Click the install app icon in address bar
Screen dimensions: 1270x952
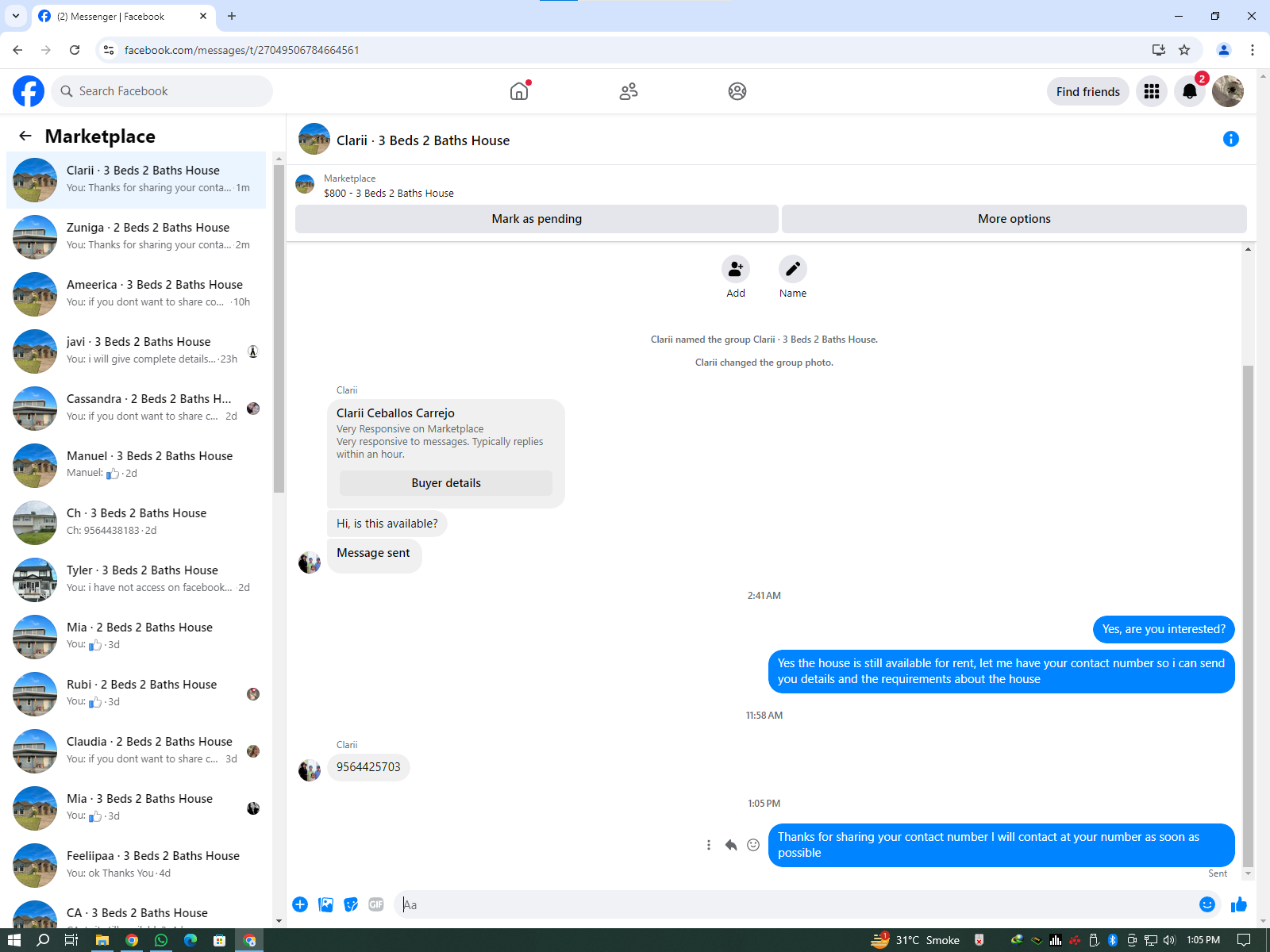click(x=1159, y=50)
